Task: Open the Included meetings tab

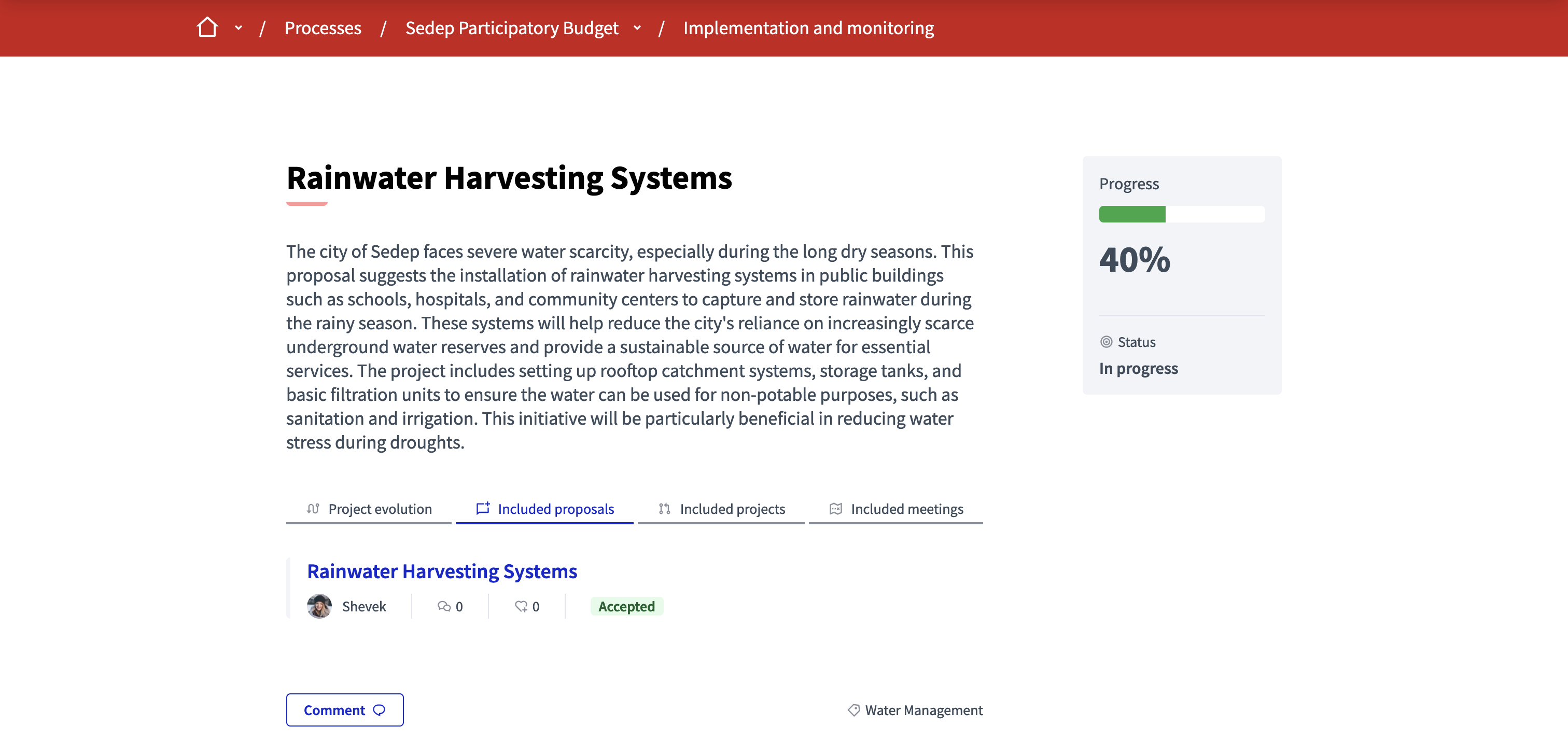Action: pos(906,509)
